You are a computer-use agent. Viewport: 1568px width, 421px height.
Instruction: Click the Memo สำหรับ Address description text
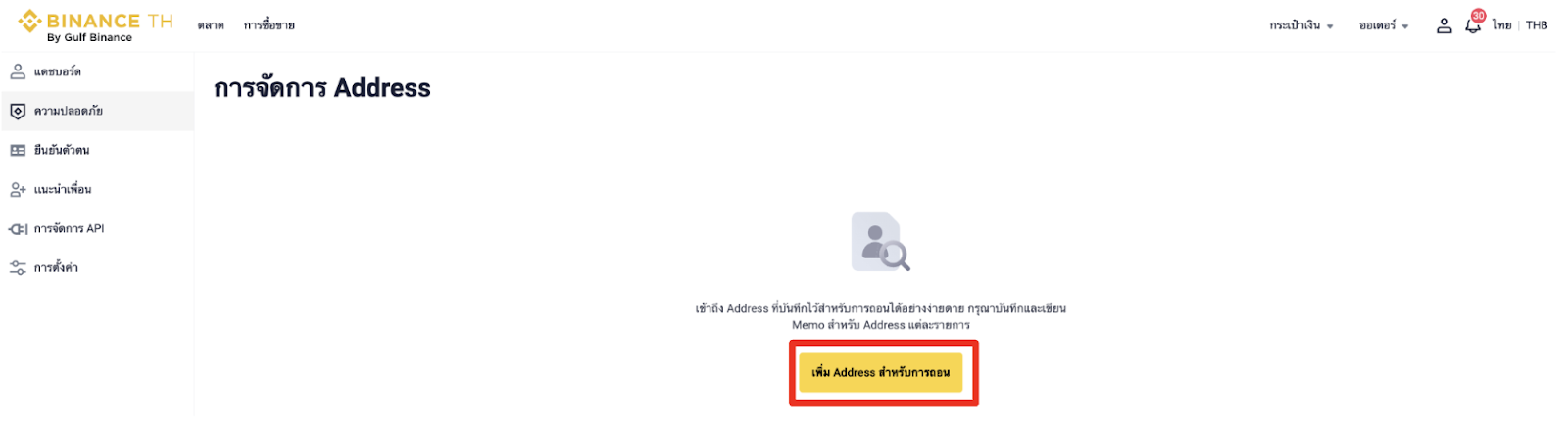881,325
